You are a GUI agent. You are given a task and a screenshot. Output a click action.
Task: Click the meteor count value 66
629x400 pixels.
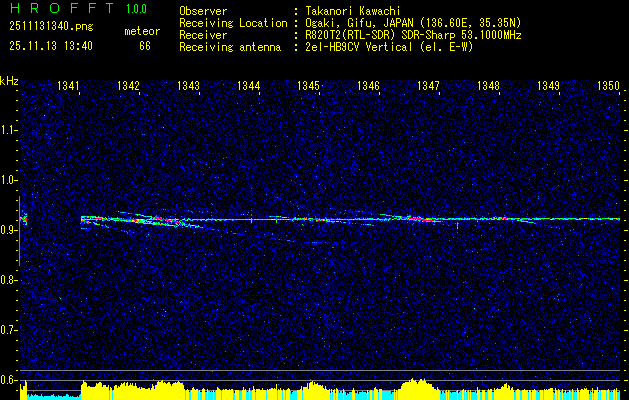coord(144,46)
